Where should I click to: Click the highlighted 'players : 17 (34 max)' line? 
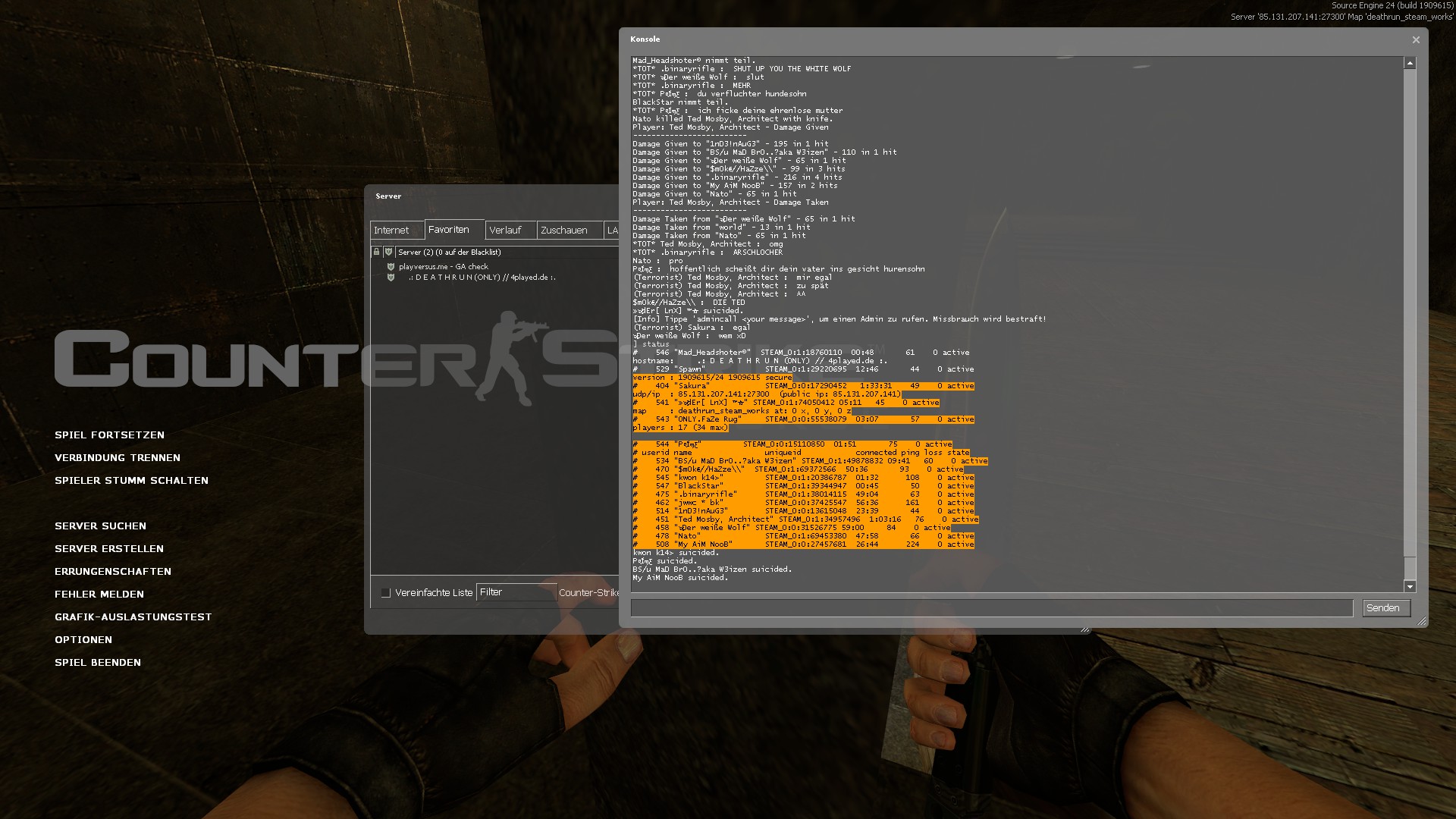[x=680, y=428]
